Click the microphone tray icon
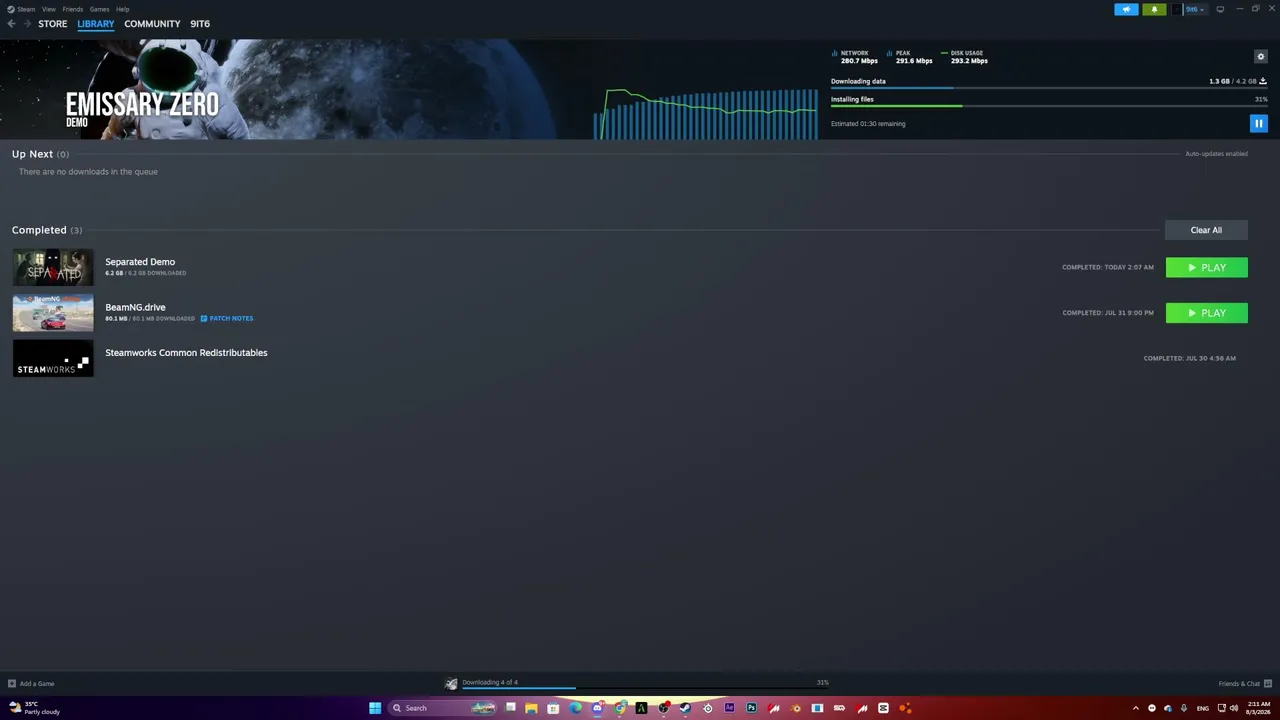This screenshot has width=1280, height=720. point(1184,708)
